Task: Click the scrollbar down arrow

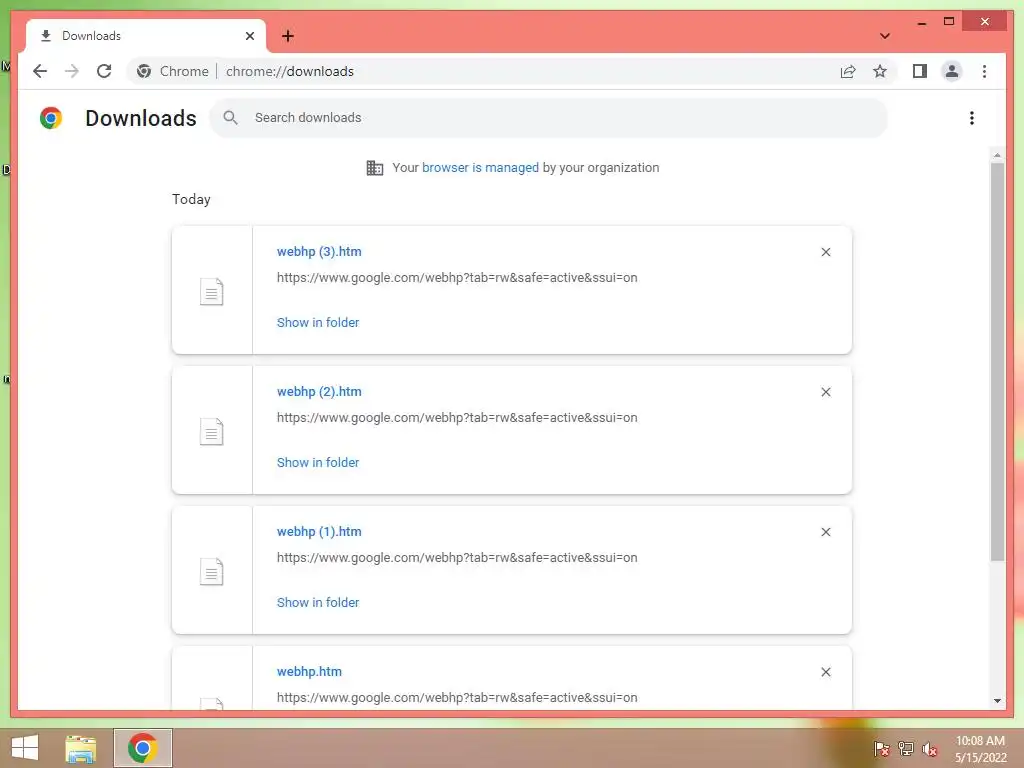Action: pos(997,701)
